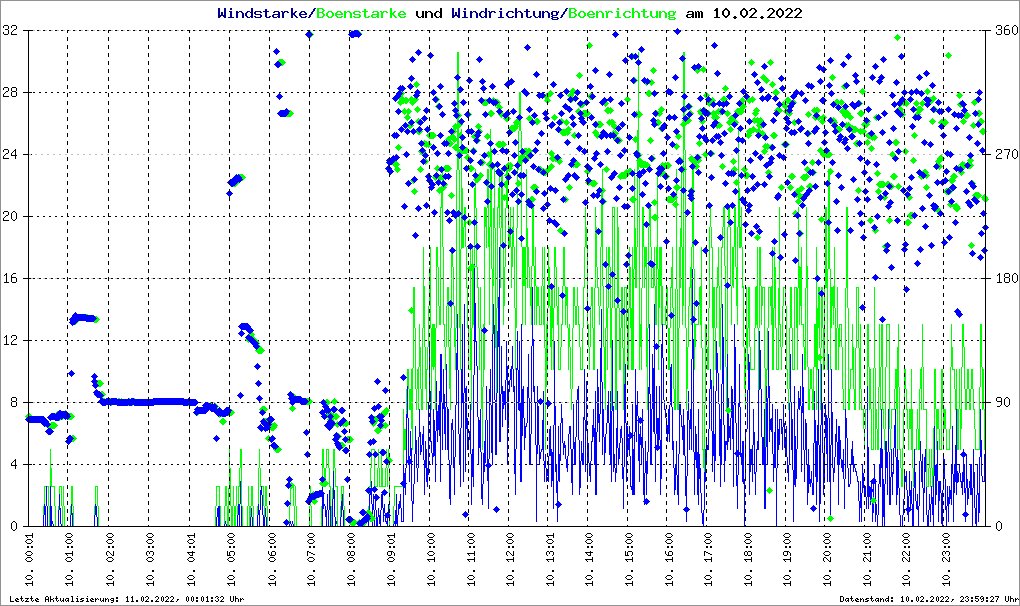
Task: Click the '10. 02:00' time axis label
Action: 110,559
